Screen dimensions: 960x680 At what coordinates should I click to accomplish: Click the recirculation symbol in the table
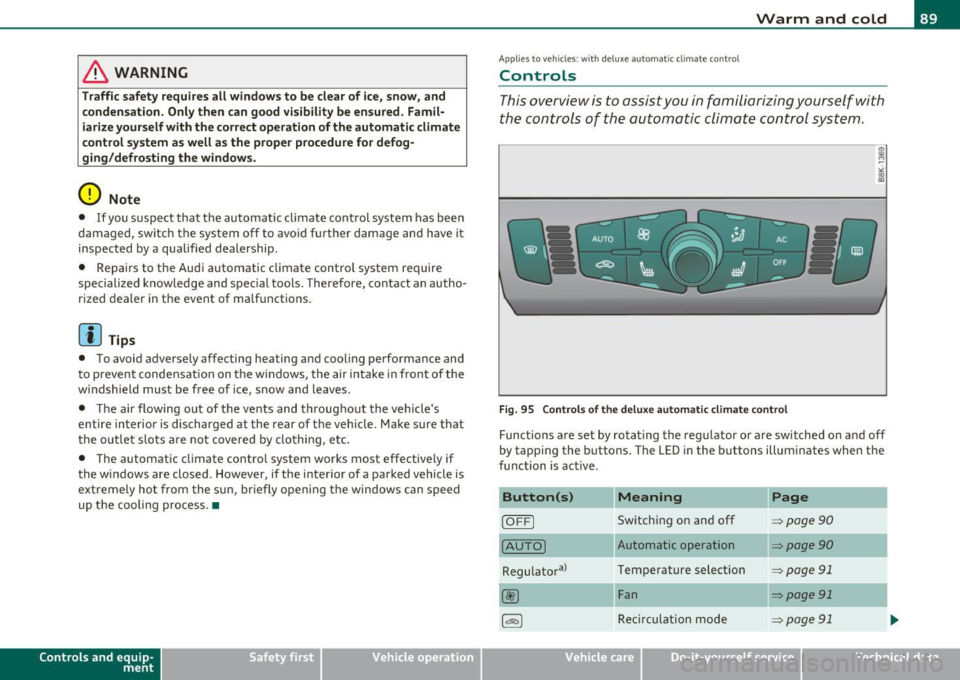point(512,621)
